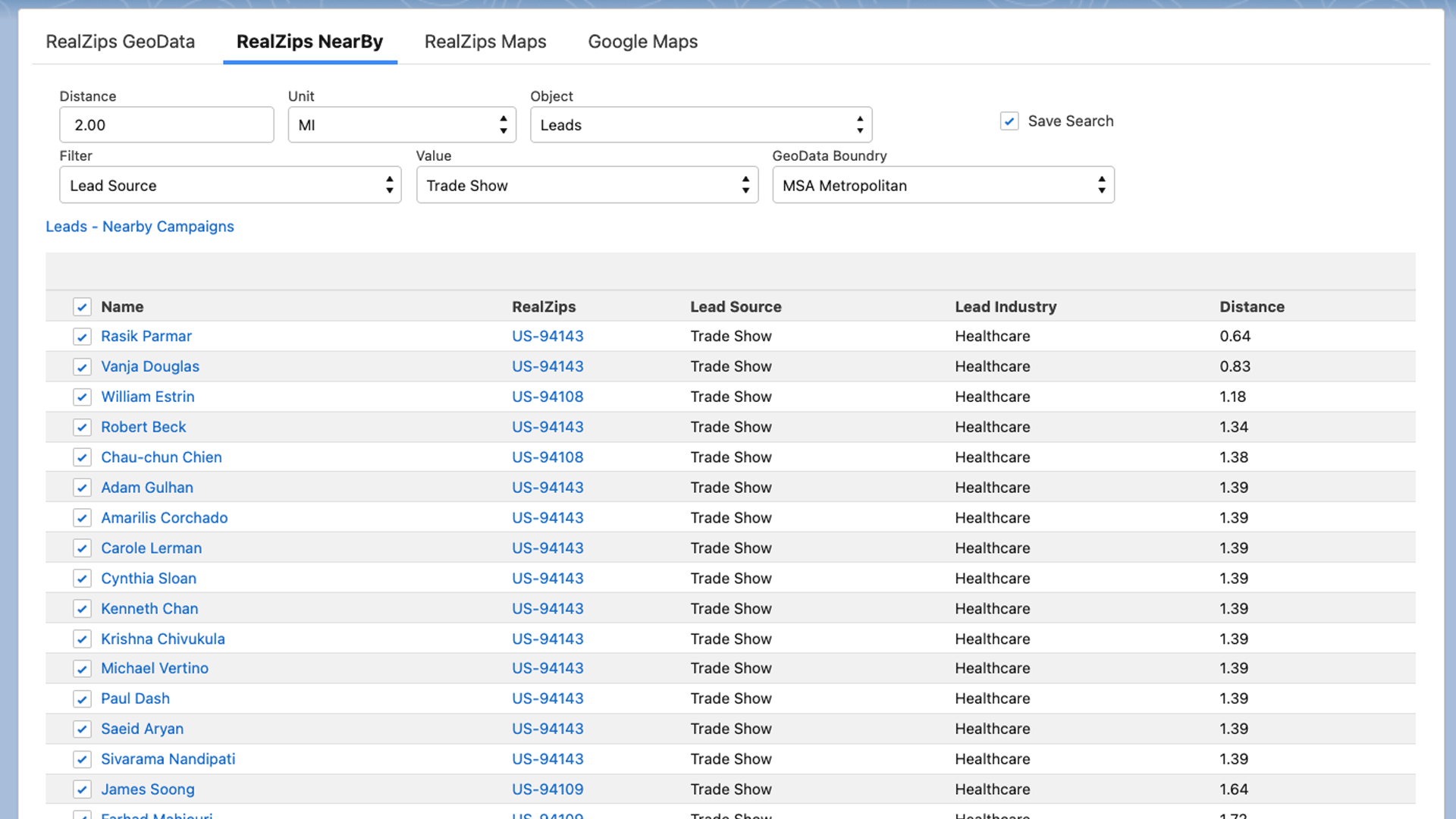Screen dimensions: 1456x819
Task: Open the Rasik Parmar lead record
Action: (146, 336)
